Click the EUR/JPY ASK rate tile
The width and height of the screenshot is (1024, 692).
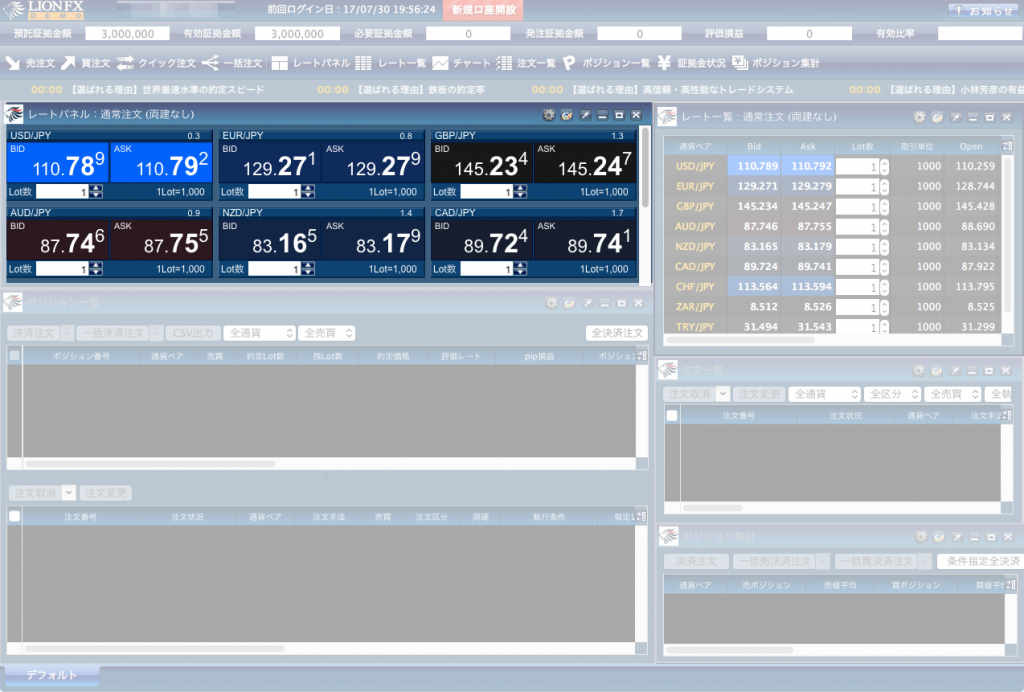click(x=374, y=163)
